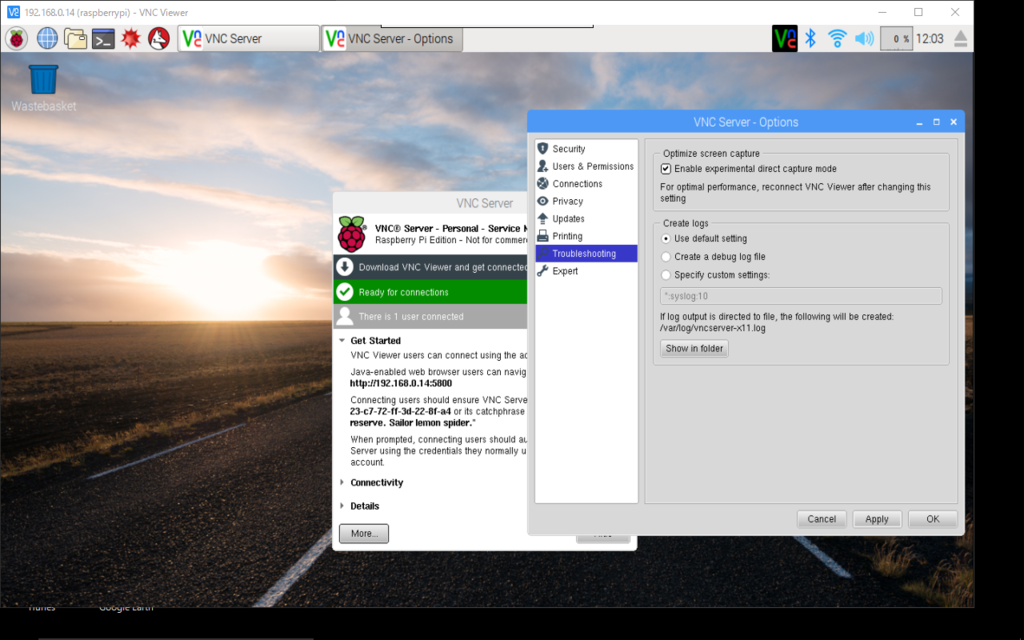Click the eject icon in the panel

click(960, 39)
